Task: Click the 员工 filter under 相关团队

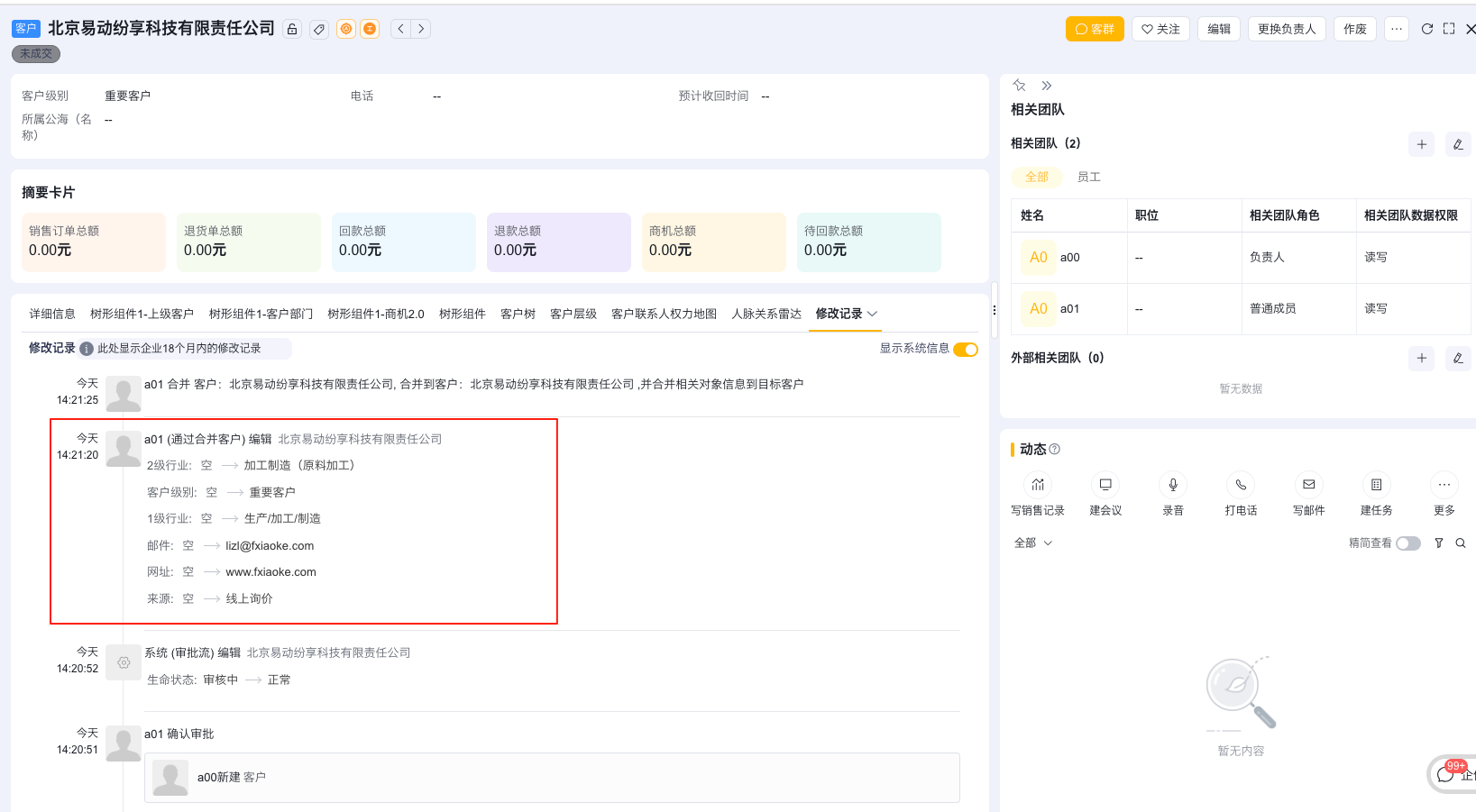Action: pyautogui.click(x=1088, y=177)
